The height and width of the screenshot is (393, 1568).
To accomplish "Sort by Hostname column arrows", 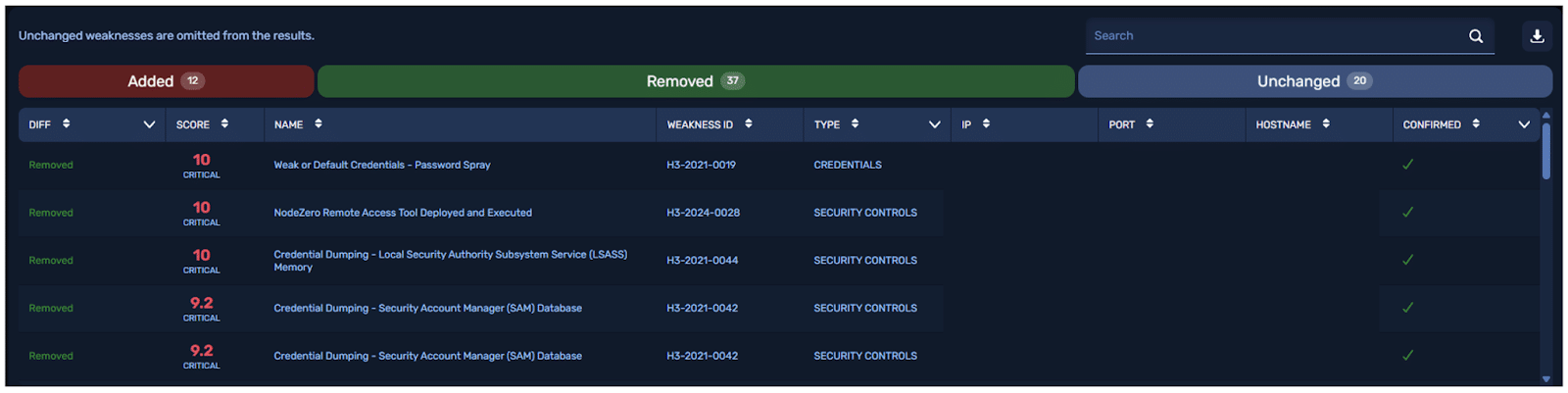I will pyautogui.click(x=1326, y=124).
